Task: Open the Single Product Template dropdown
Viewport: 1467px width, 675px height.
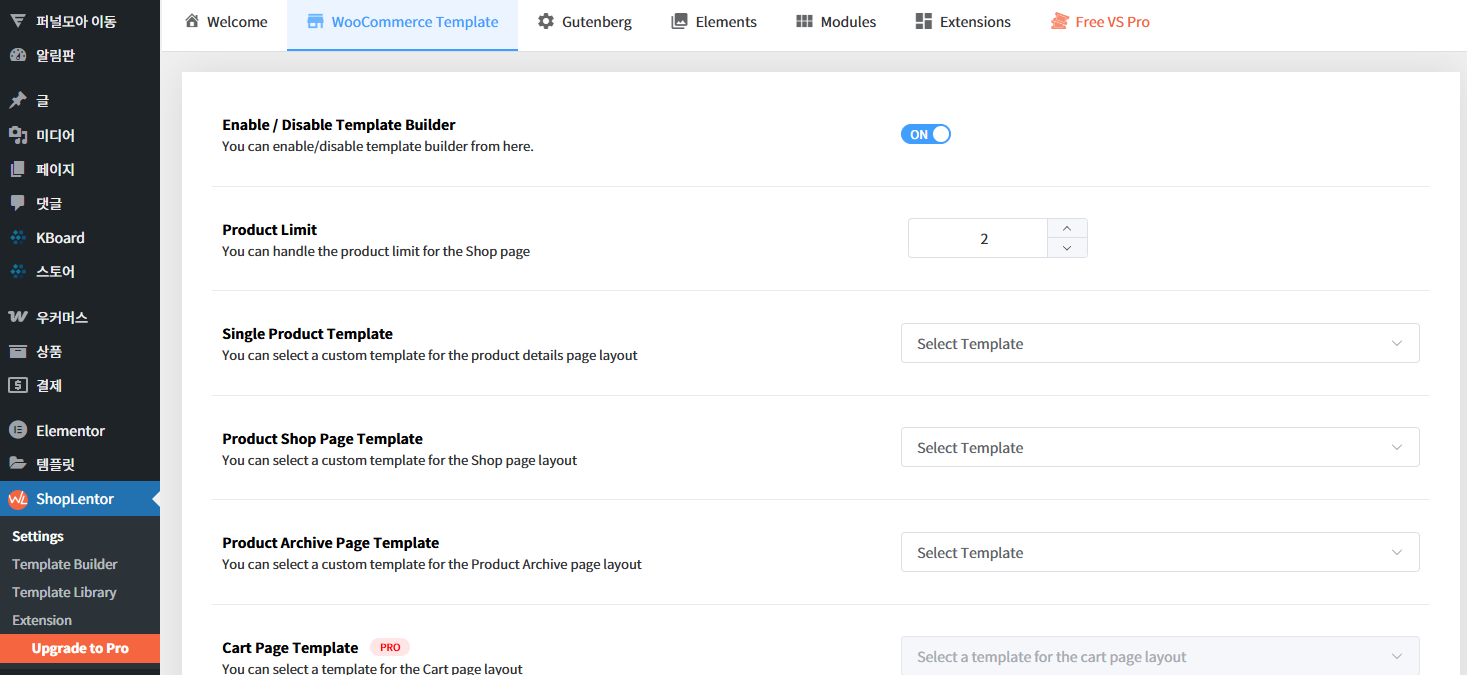Action: [1160, 343]
